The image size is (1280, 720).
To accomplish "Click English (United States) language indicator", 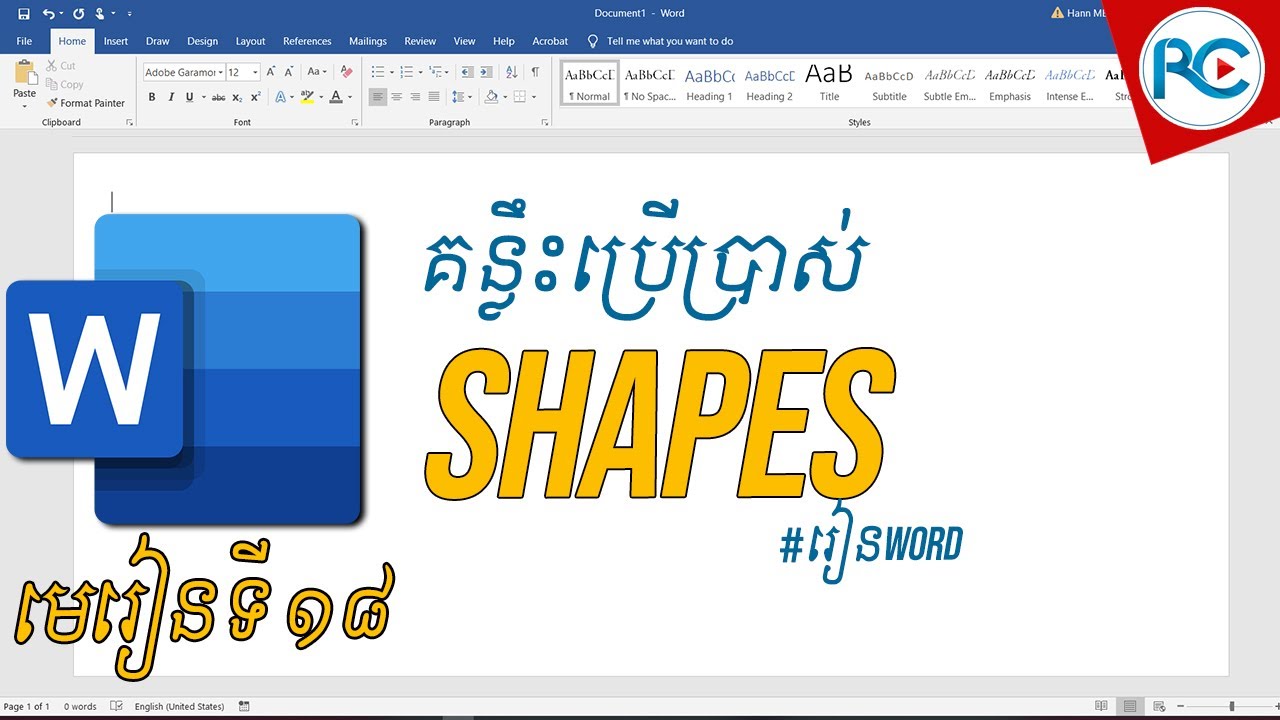I will (177, 707).
